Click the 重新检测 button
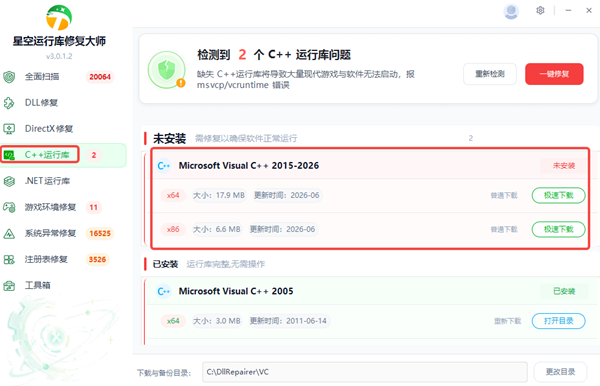The image size is (600, 386). click(490, 74)
